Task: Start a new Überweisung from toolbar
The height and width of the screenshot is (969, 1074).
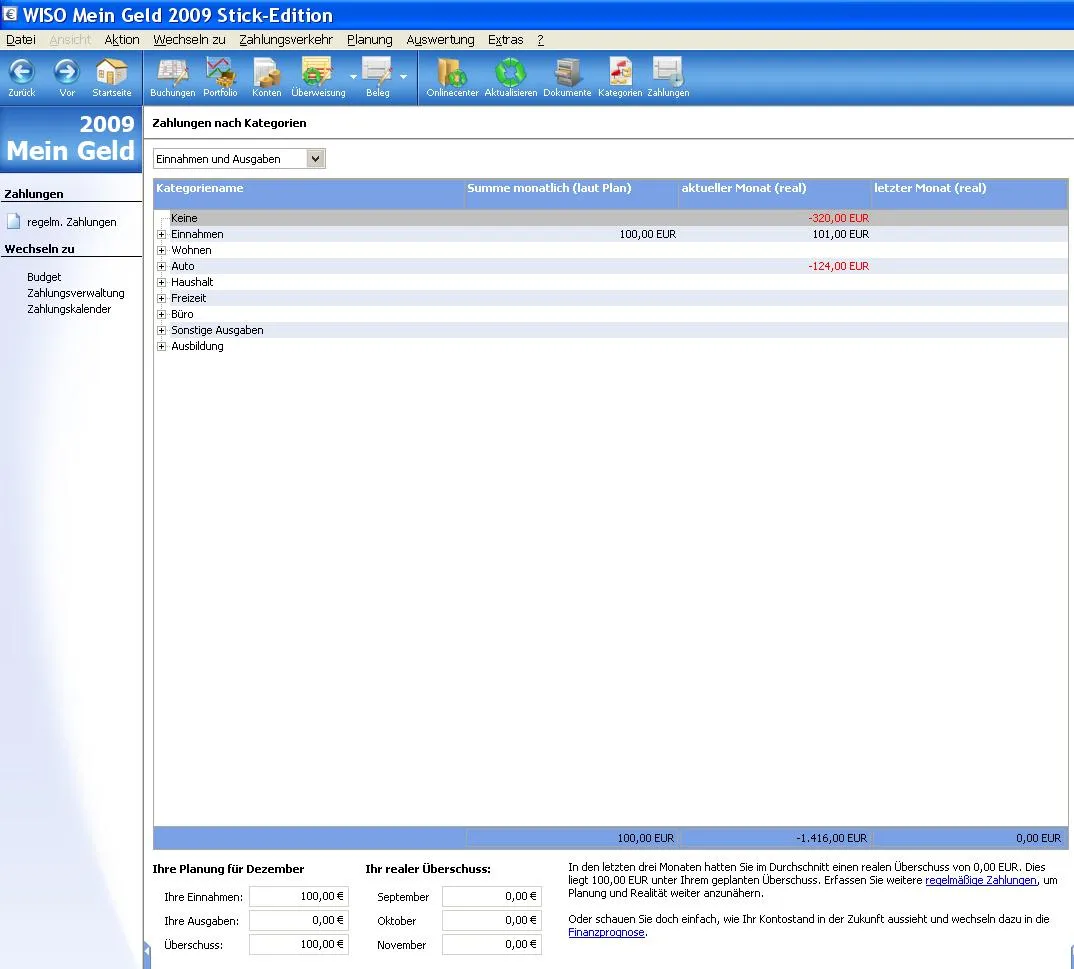Action: point(317,73)
